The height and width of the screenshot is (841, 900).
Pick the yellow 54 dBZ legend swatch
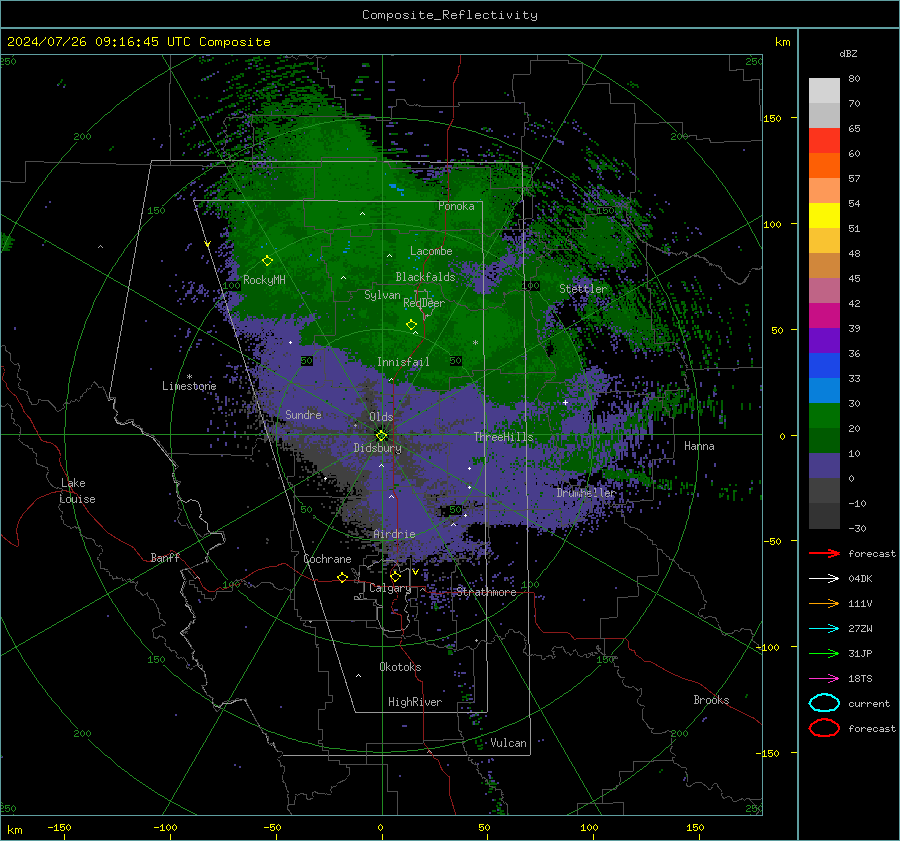pos(824,215)
